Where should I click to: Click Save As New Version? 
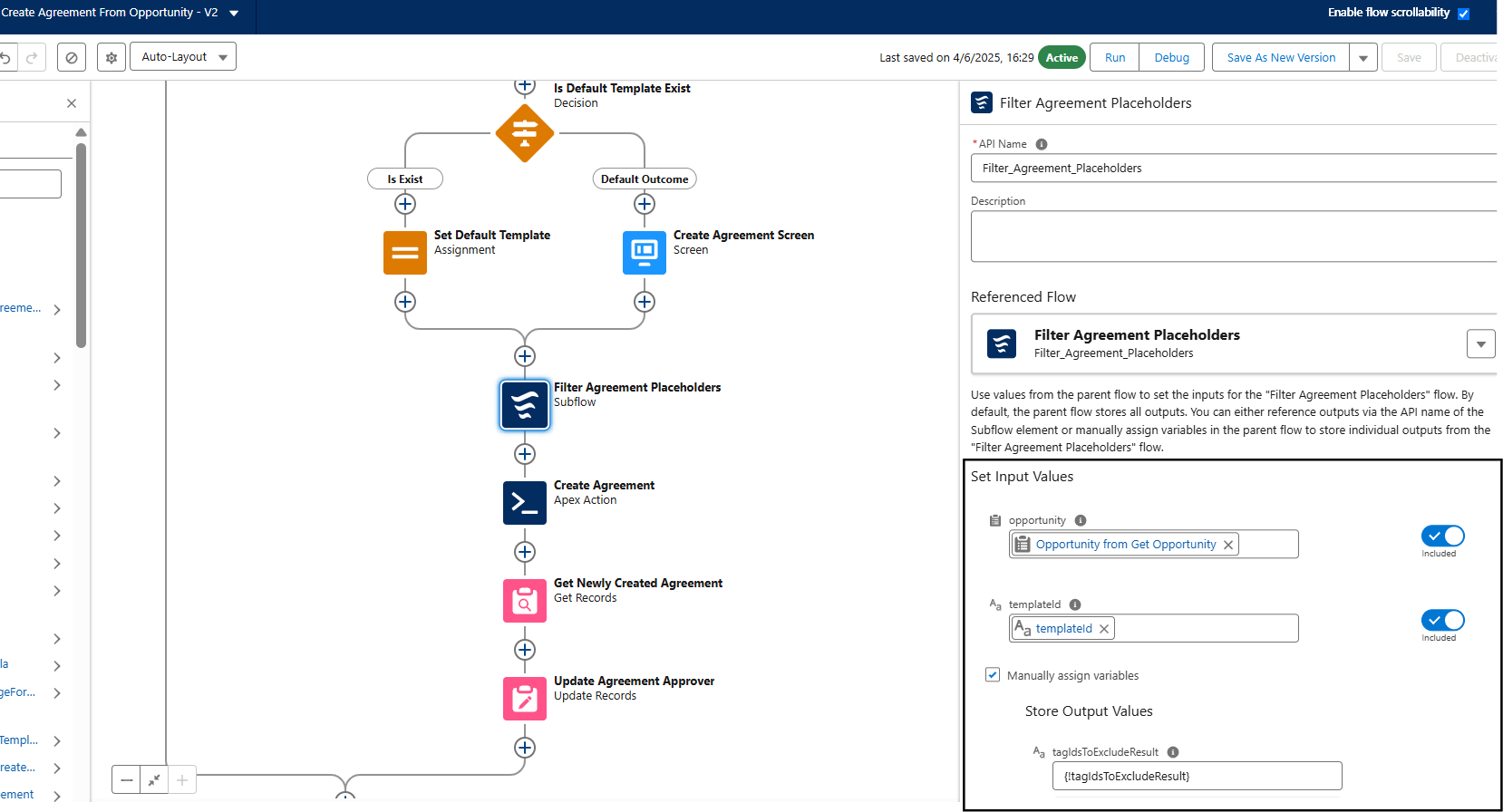(x=1281, y=57)
